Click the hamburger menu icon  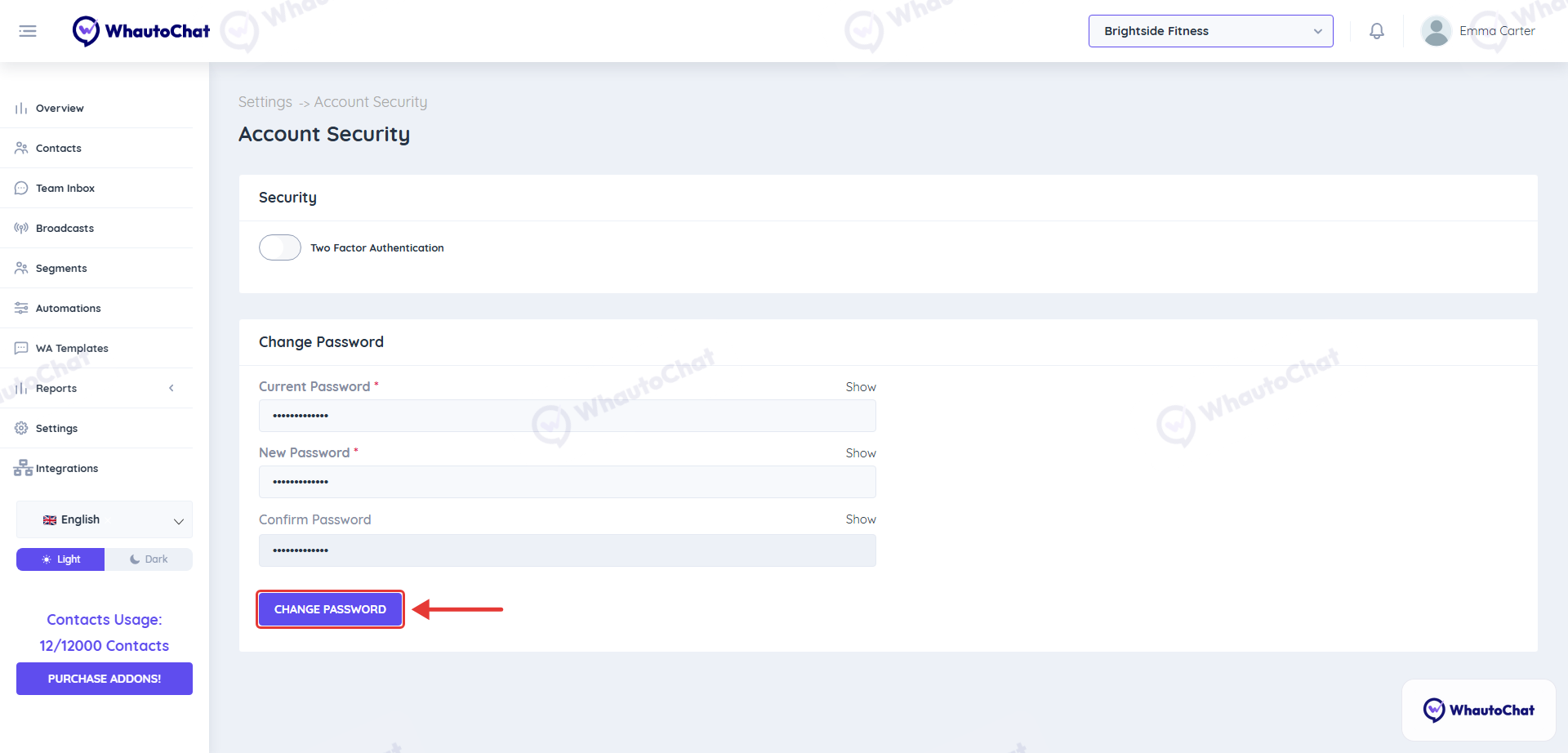click(x=28, y=31)
